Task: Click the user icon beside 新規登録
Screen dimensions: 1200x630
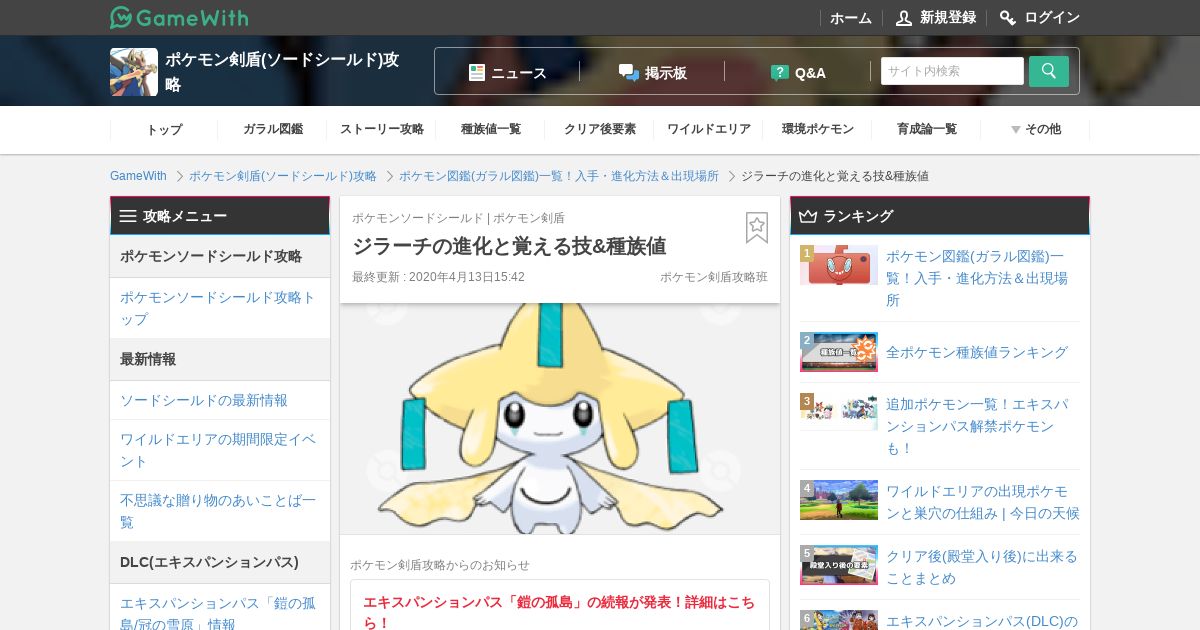Action: 904,17
